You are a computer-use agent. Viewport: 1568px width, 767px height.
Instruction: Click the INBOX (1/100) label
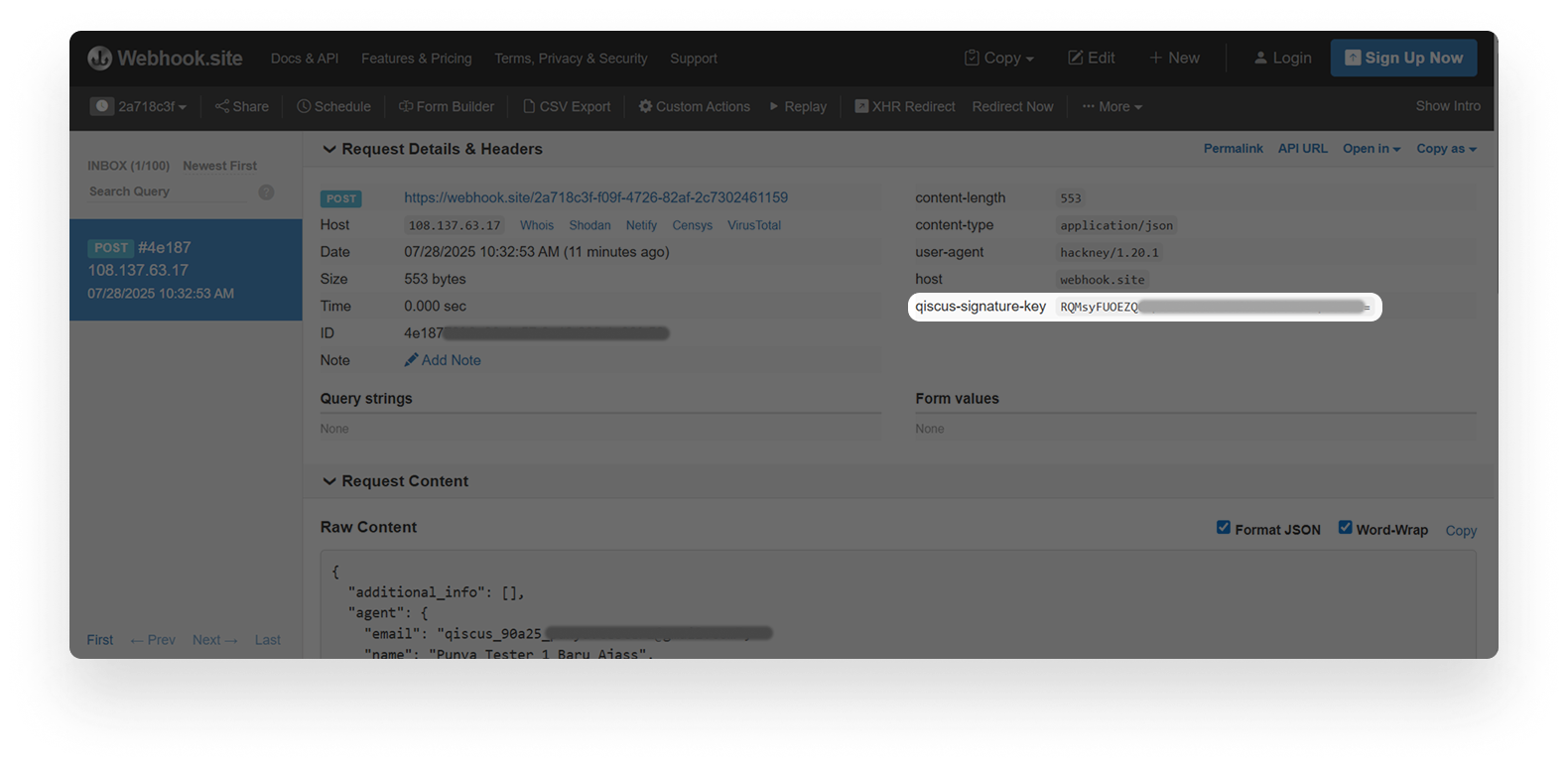point(128,166)
